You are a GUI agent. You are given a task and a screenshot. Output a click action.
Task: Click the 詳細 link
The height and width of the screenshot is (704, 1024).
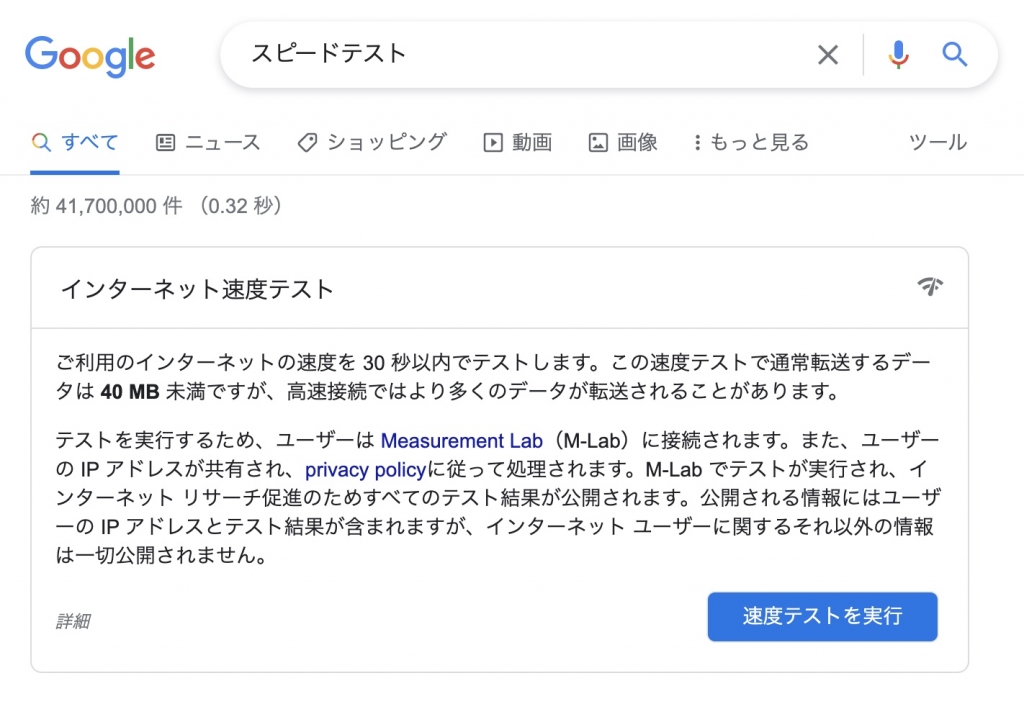[74, 620]
